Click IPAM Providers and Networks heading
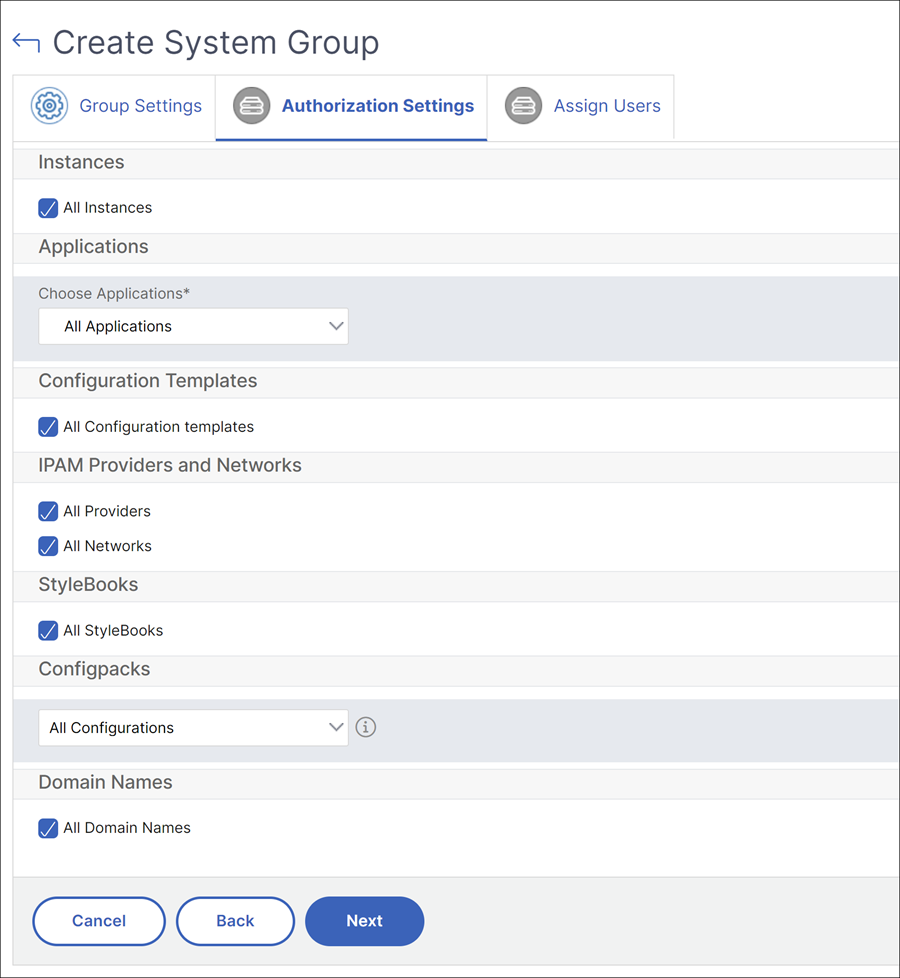900x978 pixels. [x=170, y=465]
